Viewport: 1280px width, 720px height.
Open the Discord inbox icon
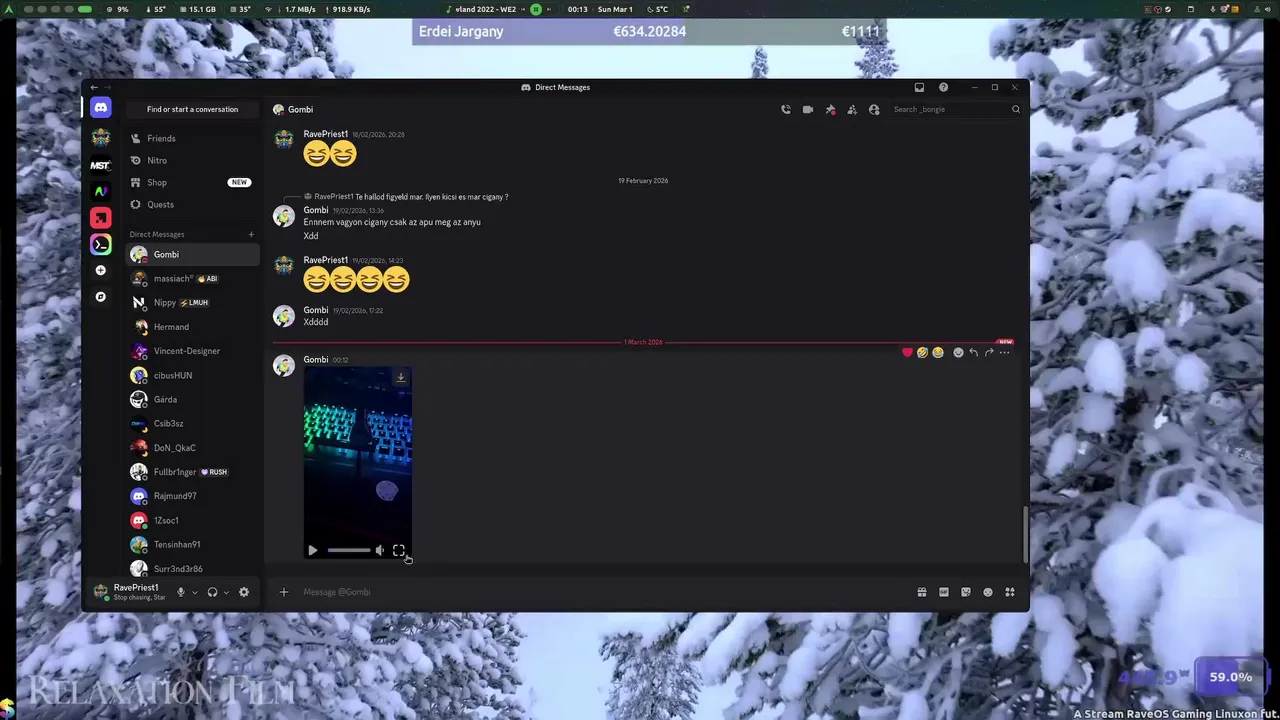pos(920,87)
